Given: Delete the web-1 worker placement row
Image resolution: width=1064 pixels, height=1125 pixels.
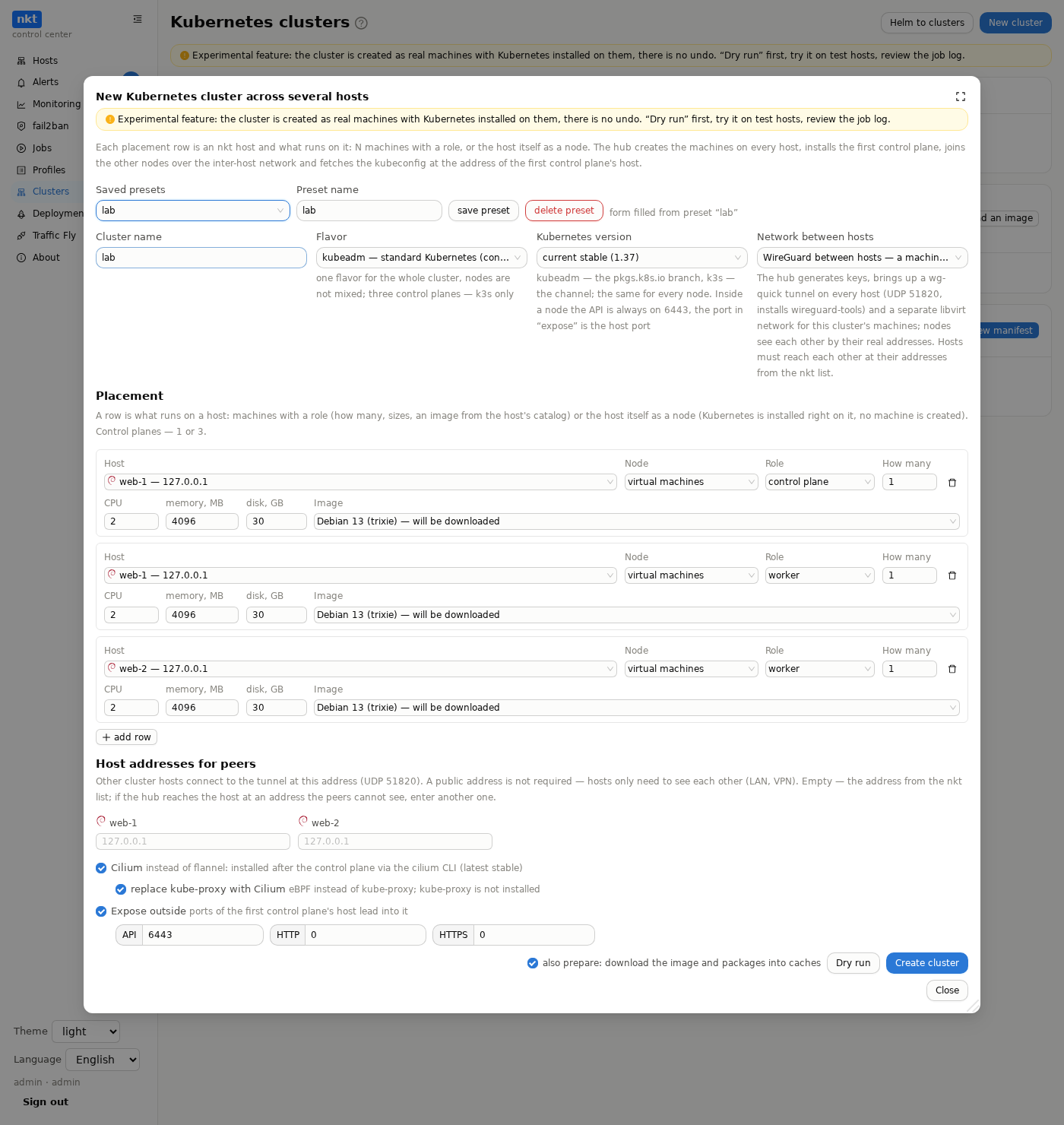Looking at the screenshot, I should click(x=952, y=576).
